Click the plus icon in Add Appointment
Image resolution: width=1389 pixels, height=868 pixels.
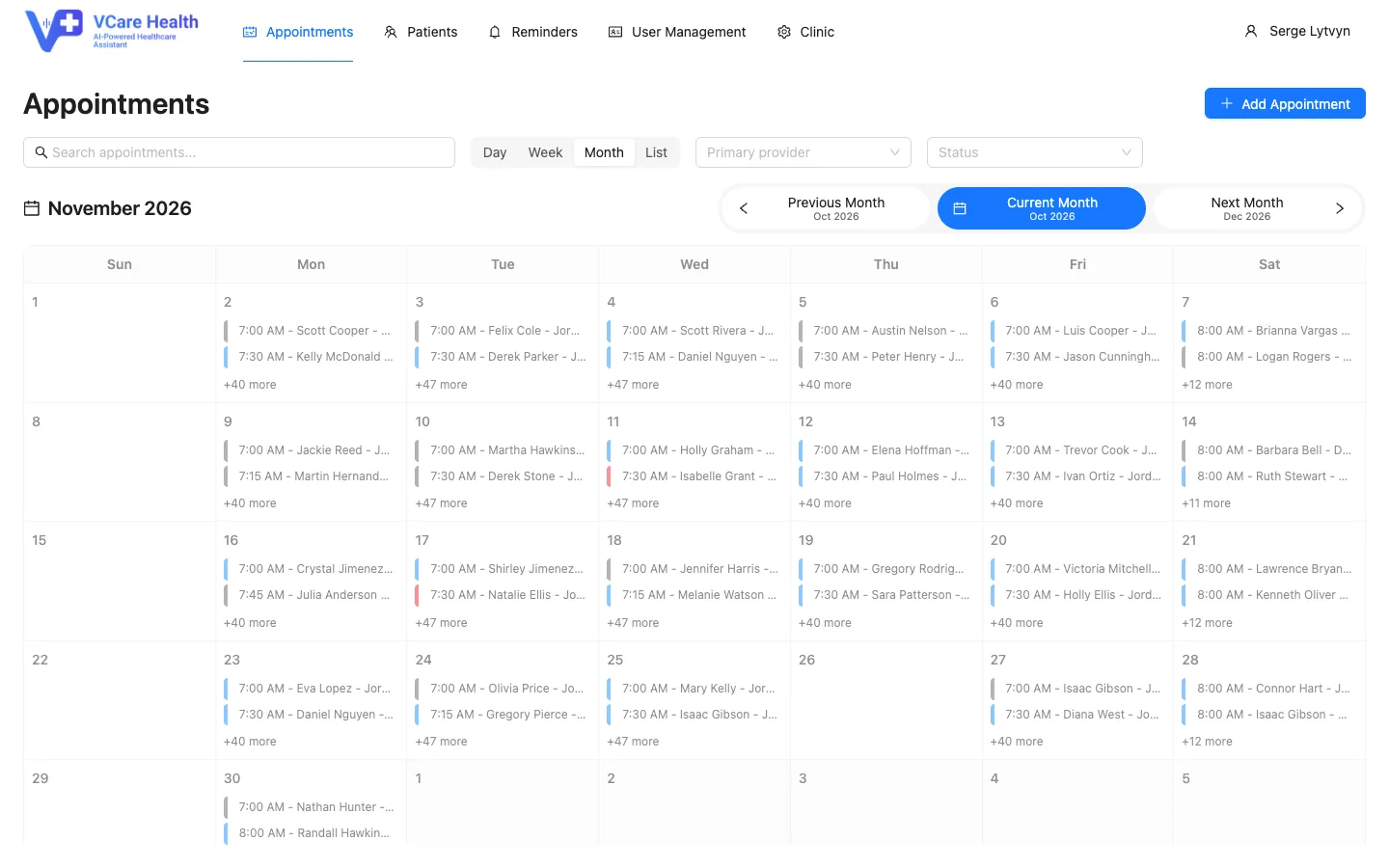click(1227, 103)
